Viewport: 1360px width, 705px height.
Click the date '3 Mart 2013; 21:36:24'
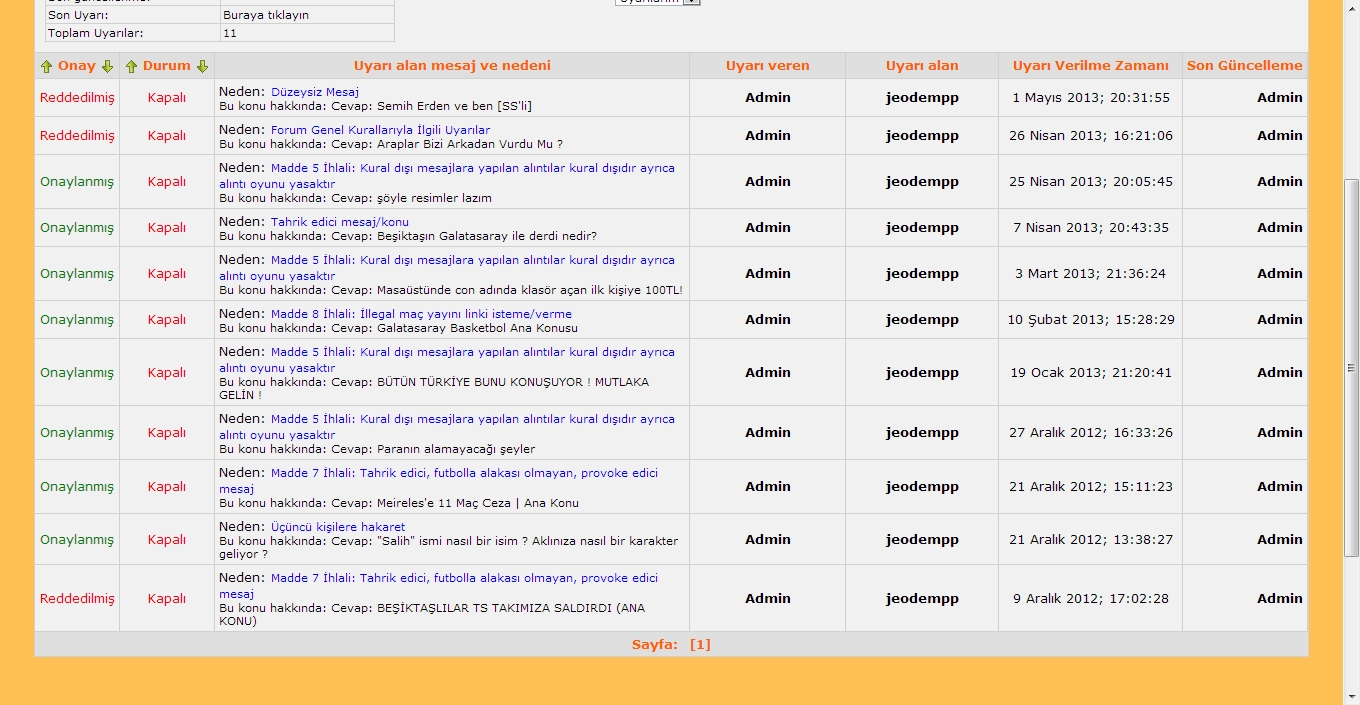coord(1091,274)
